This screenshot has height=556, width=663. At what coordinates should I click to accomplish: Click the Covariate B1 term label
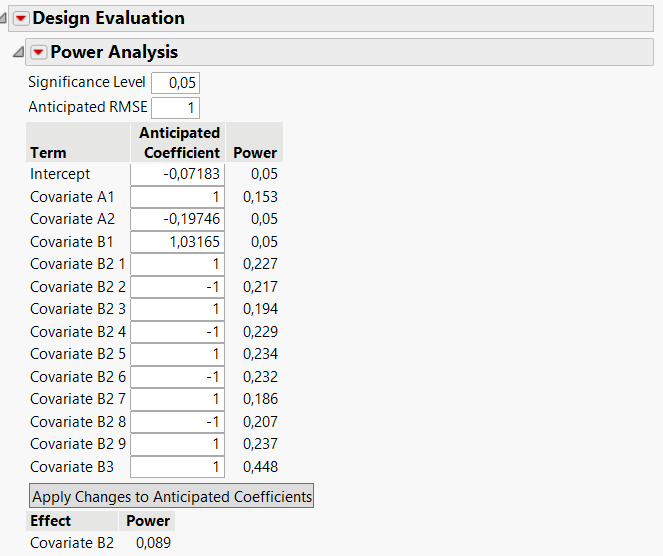(72, 242)
